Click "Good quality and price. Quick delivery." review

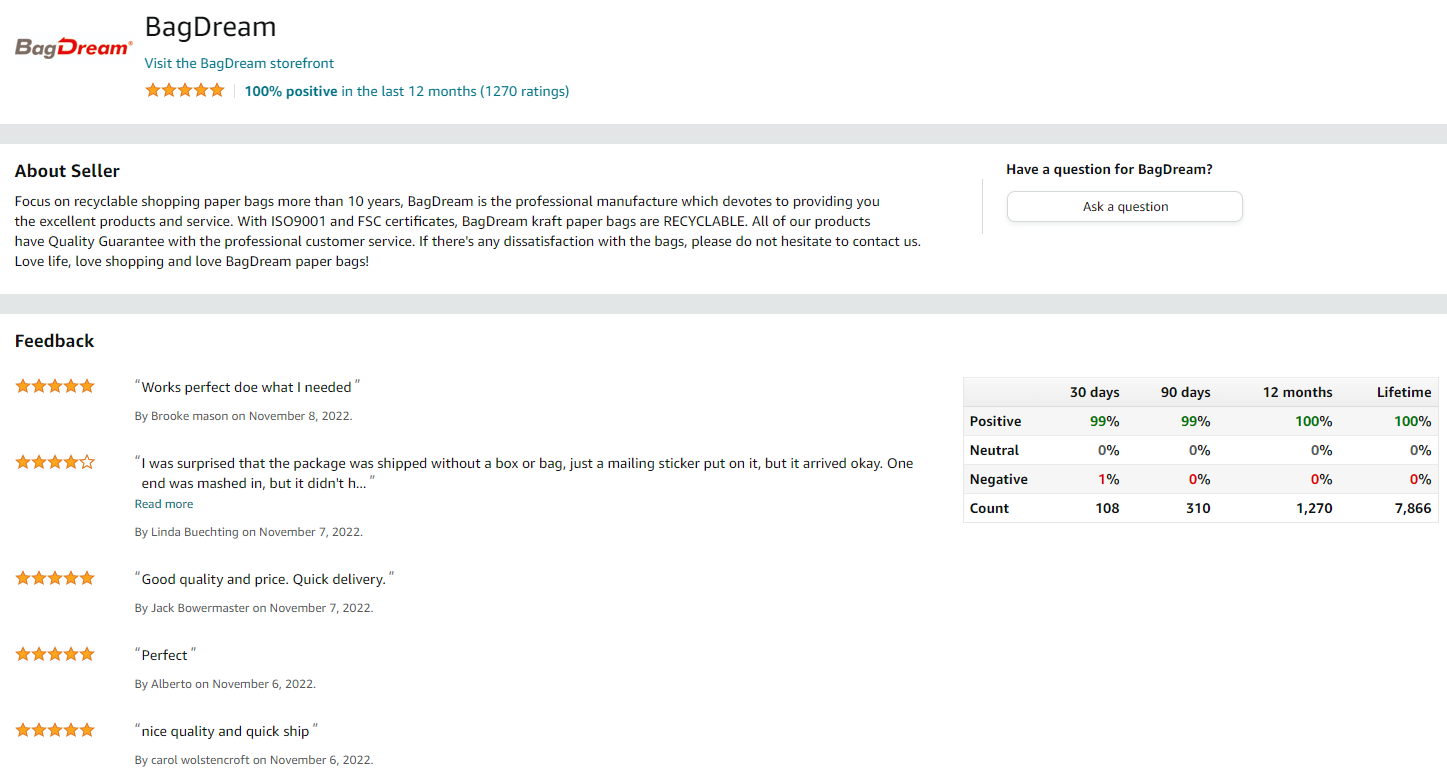tap(264, 579)
